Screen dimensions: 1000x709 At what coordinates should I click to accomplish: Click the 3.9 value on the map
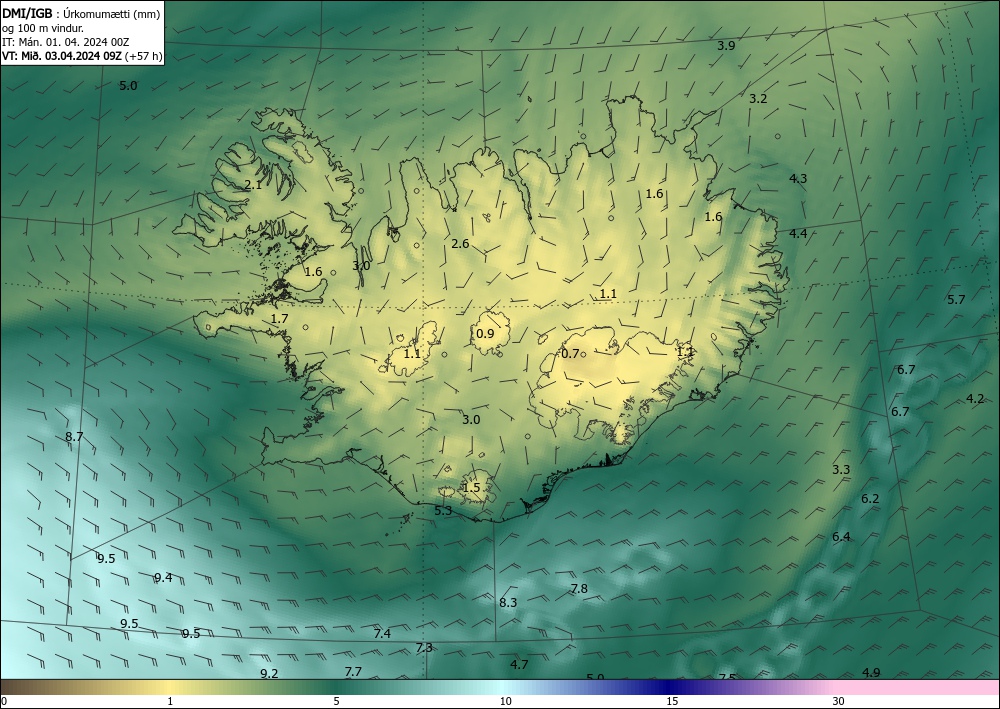point(726,45)
